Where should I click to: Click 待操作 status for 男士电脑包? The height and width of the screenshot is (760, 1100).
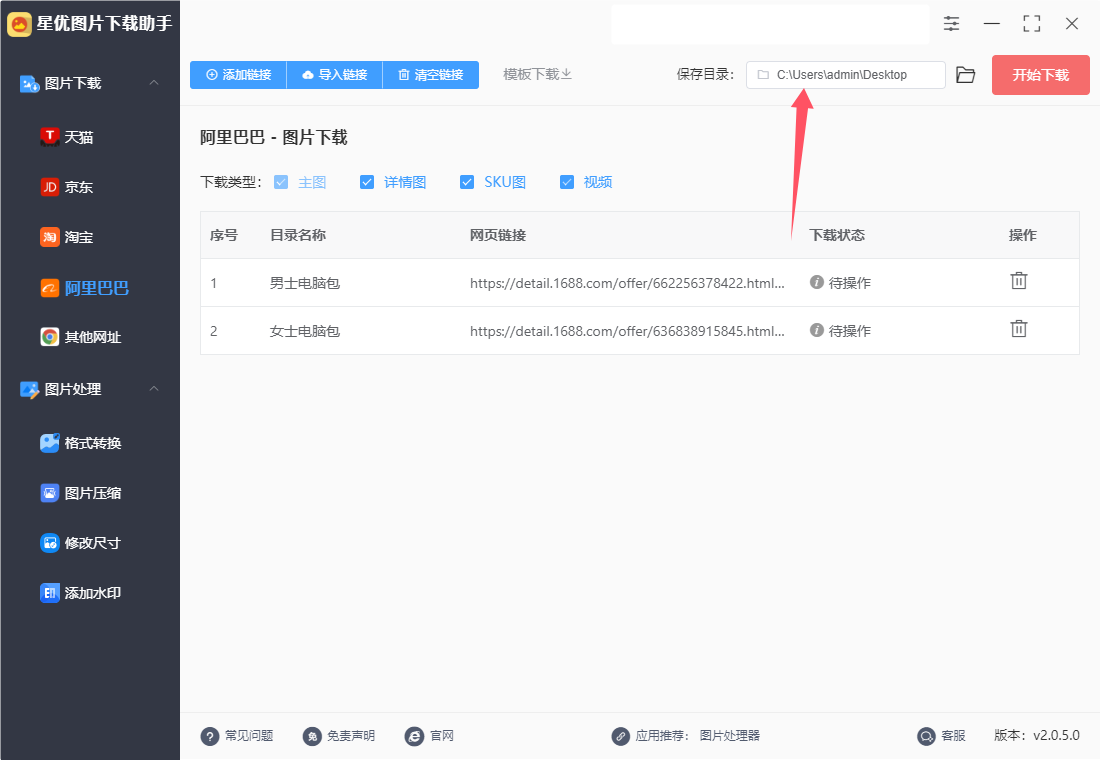tap(840, 283)
